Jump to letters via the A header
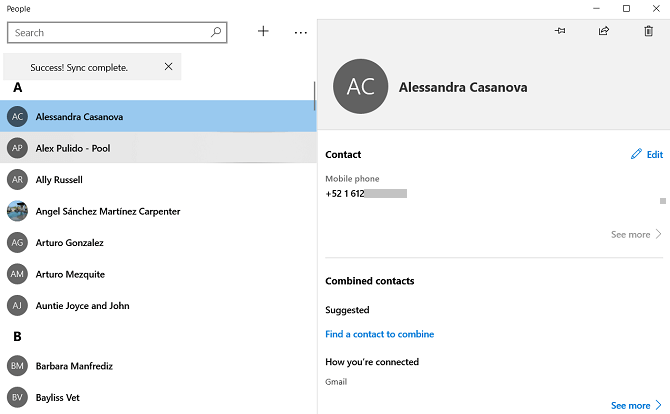This screenshot has height=414, width=670. (x=17, y=88)
